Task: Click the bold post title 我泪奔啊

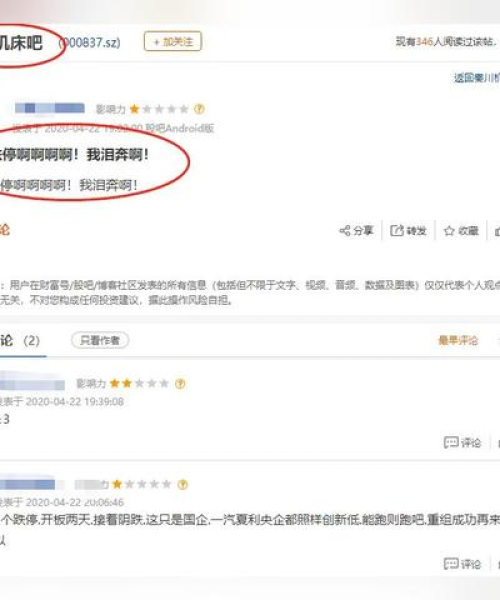Action: tap(74, 155)
